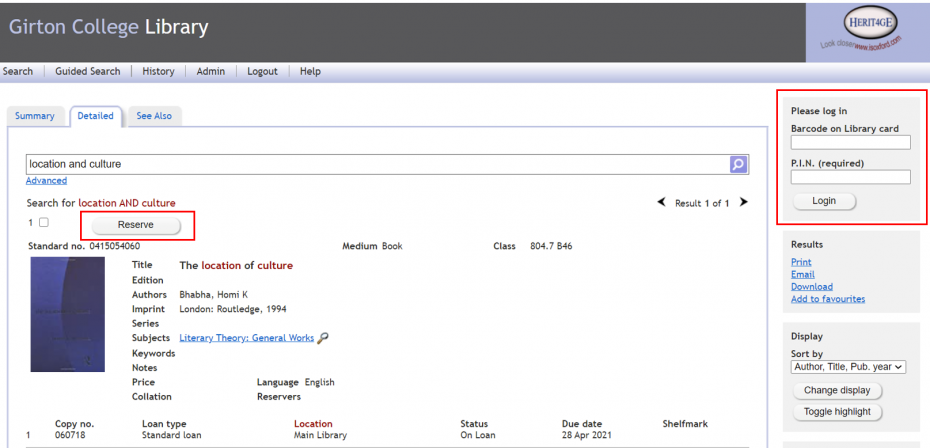Image resolution: width=930 pixels, height=448 pixels.
Task: Go to previous result arrow
Action: point(662,203)
